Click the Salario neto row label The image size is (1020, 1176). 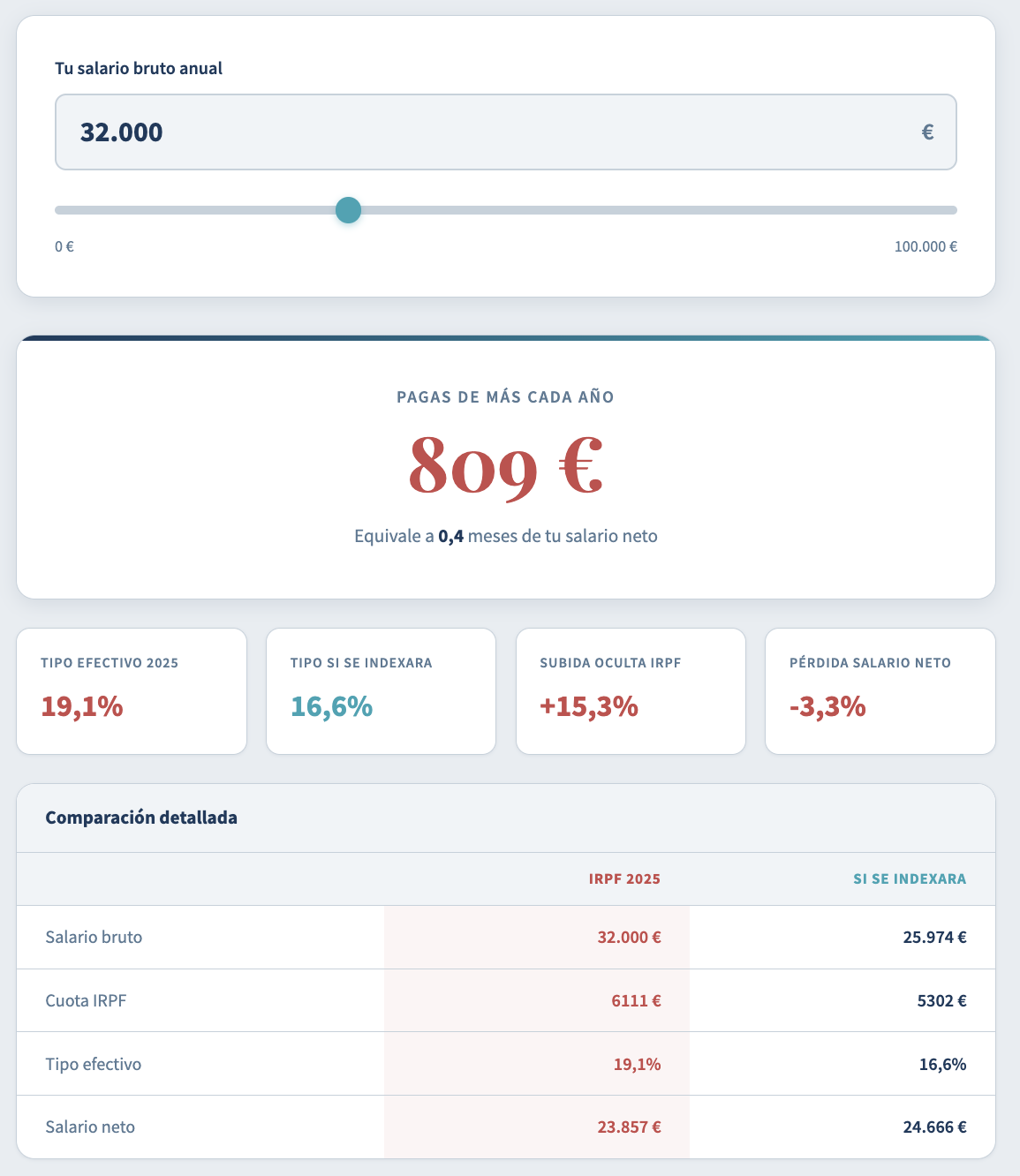(90, 1127)
